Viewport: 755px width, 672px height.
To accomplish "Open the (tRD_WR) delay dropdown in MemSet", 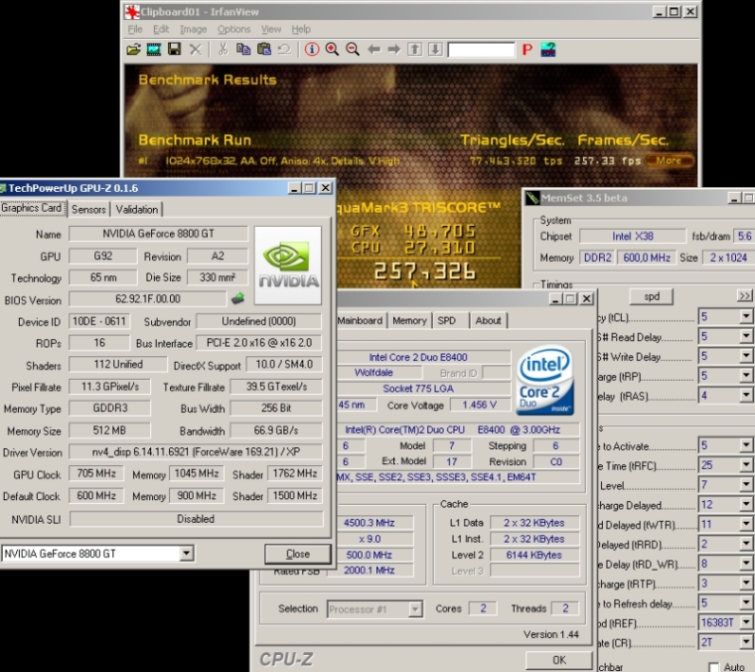I will click(x=746, y=563).
